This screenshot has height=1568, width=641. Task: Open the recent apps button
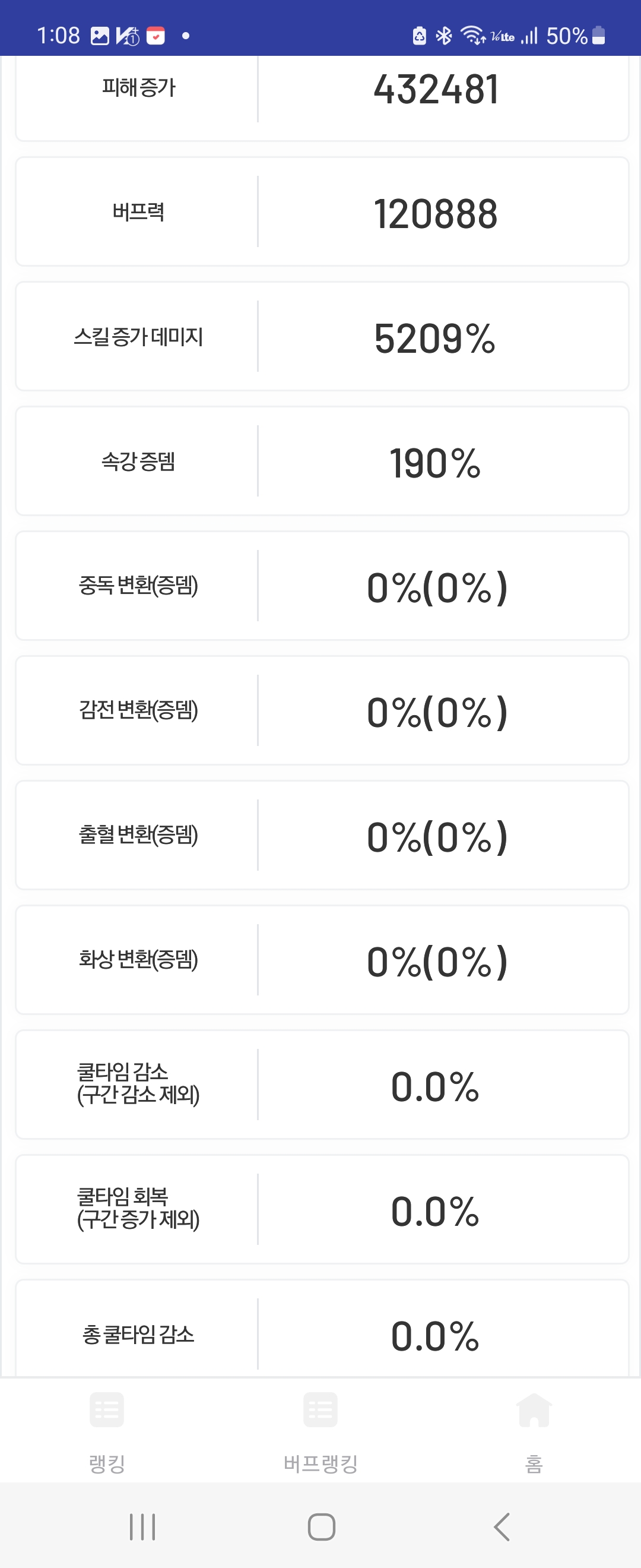point(142,1526)
